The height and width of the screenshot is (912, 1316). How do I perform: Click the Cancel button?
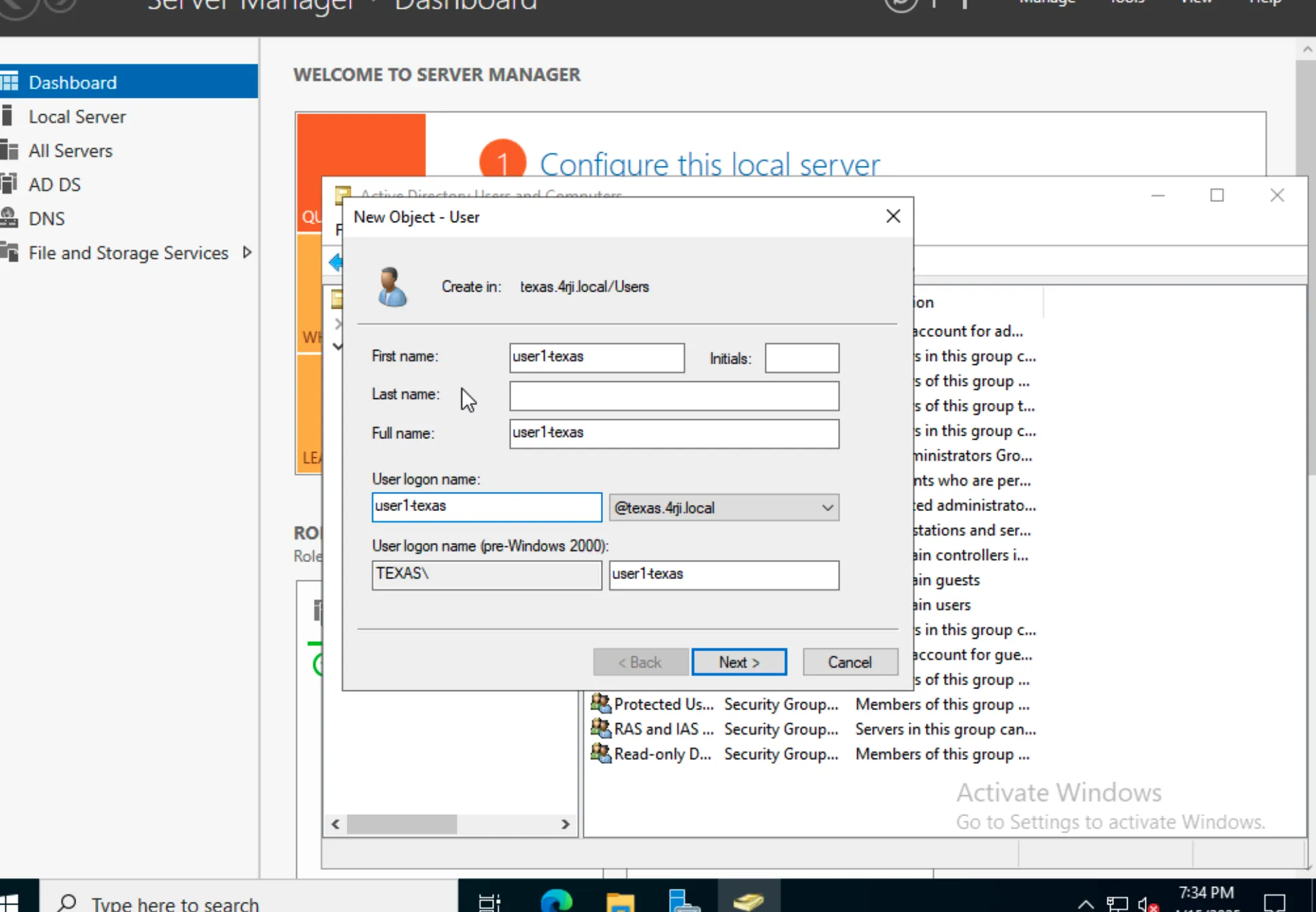point(850,662)
